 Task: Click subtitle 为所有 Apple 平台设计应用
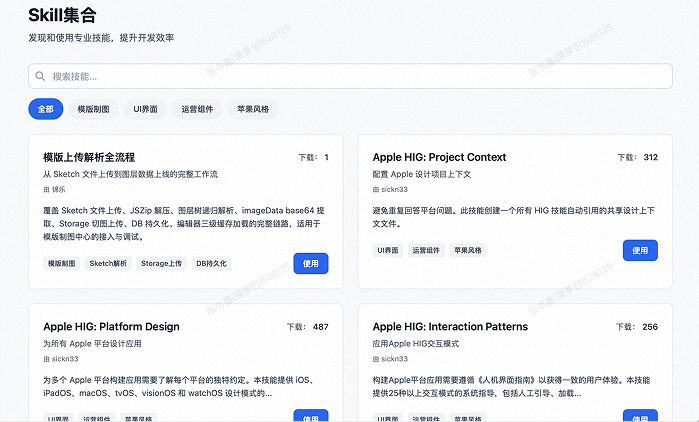pyautogui.click(x=92, y=344)
